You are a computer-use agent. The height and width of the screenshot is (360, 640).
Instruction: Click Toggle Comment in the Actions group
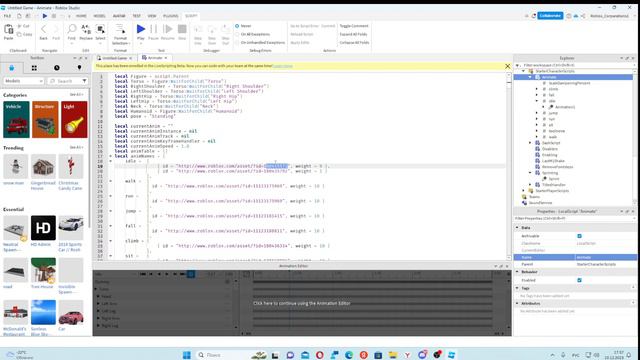(x=354, y=26)
